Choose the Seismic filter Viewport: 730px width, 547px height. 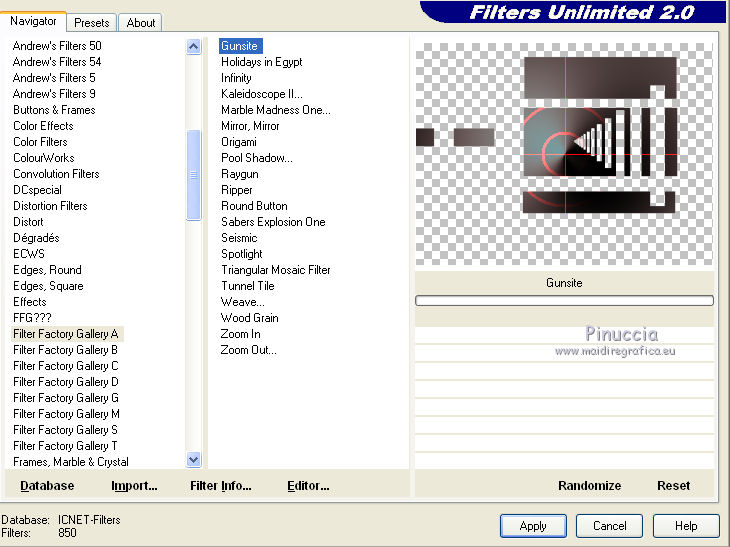coord(239,238)
